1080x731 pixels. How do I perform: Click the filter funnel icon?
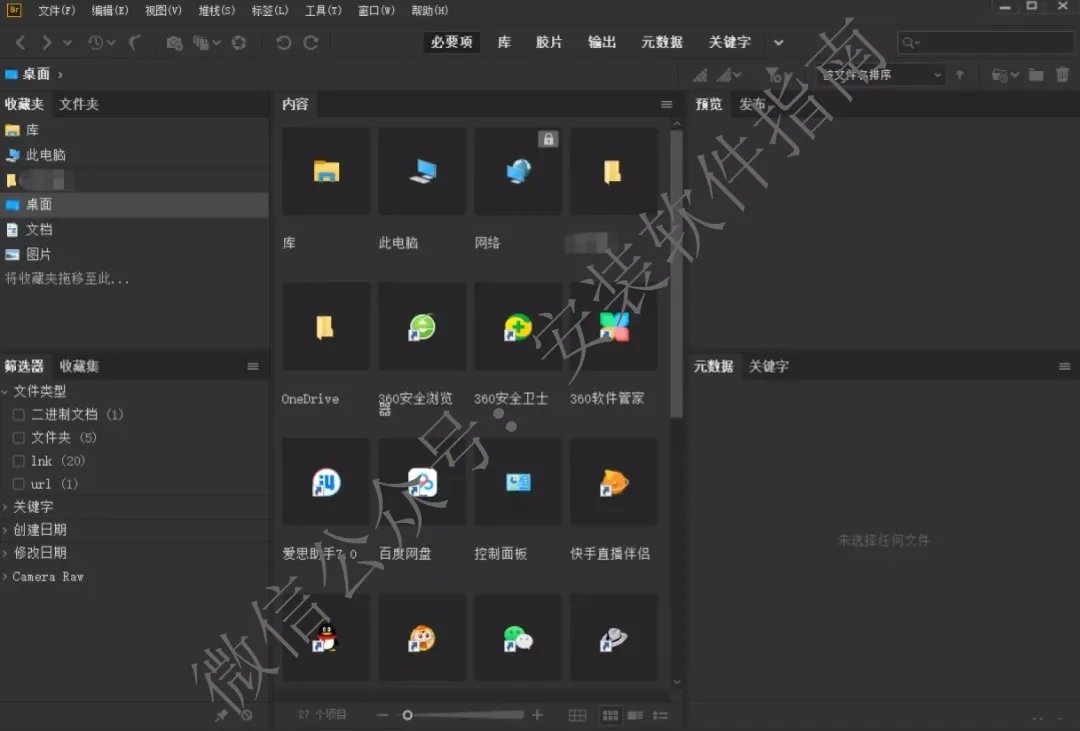[773, 74]
